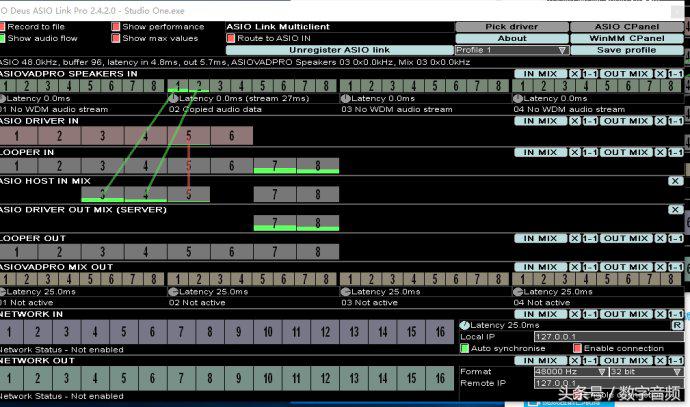The image size is (690, 407).
Task: Click the R button beside Network latency
Action: (677, 326)
